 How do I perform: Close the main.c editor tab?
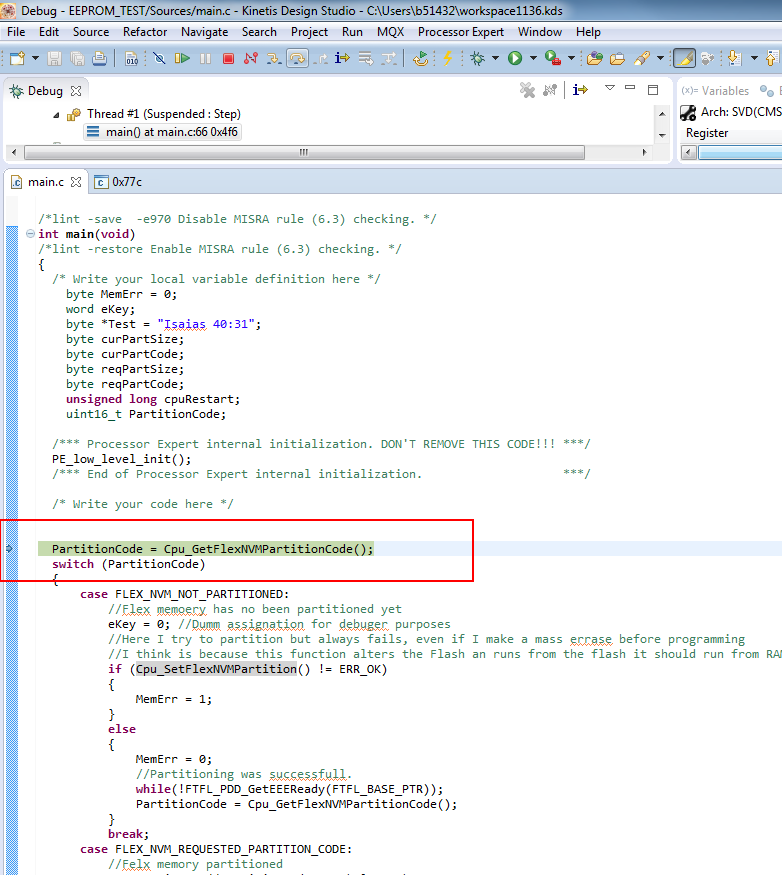(76, 182)
